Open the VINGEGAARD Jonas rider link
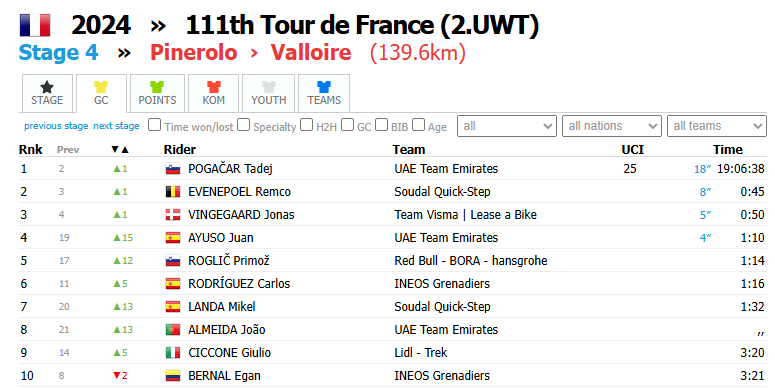This screenshot has width=775, height=388. 241,215
